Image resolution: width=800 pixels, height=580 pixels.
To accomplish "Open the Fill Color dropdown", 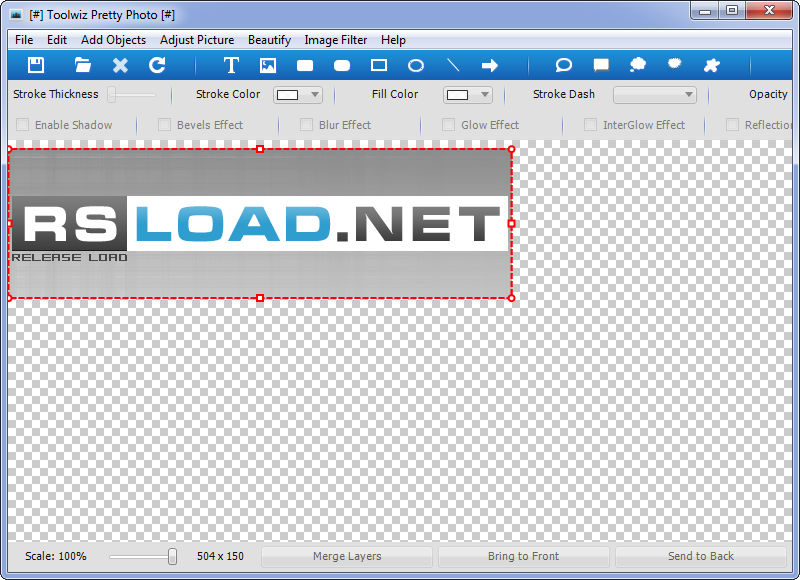I will pos(468,95).
